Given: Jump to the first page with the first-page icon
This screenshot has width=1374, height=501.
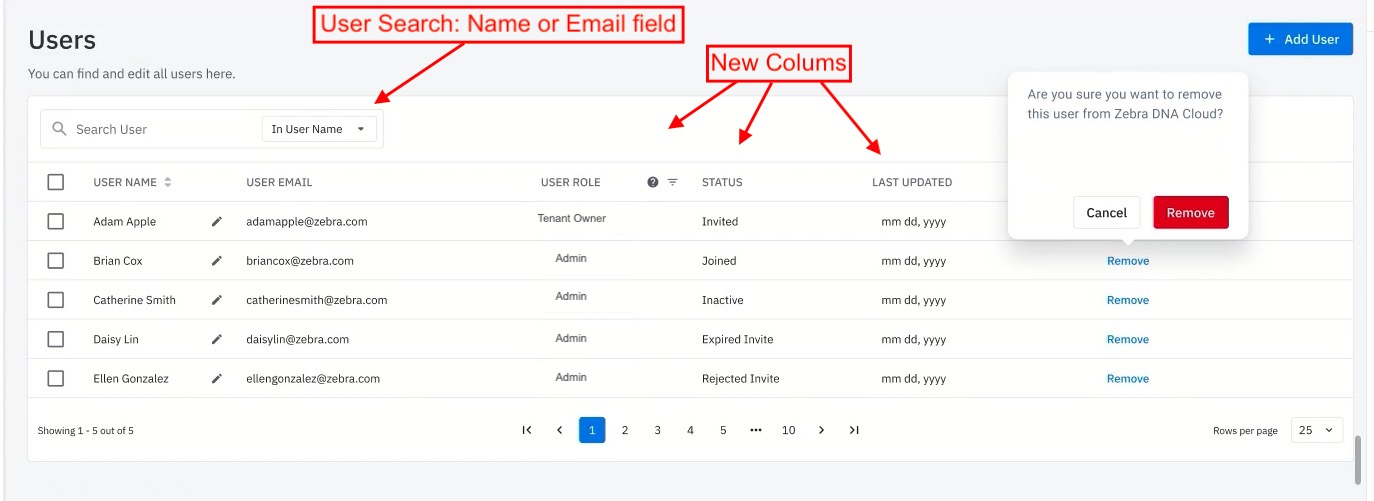Looking at the screenshot, I should (527, 430).
